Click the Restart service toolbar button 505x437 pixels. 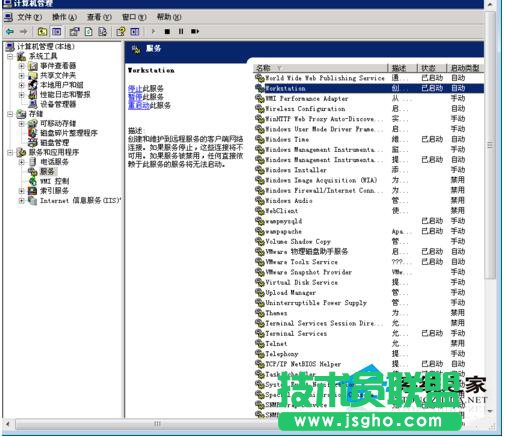click(195, 31)
